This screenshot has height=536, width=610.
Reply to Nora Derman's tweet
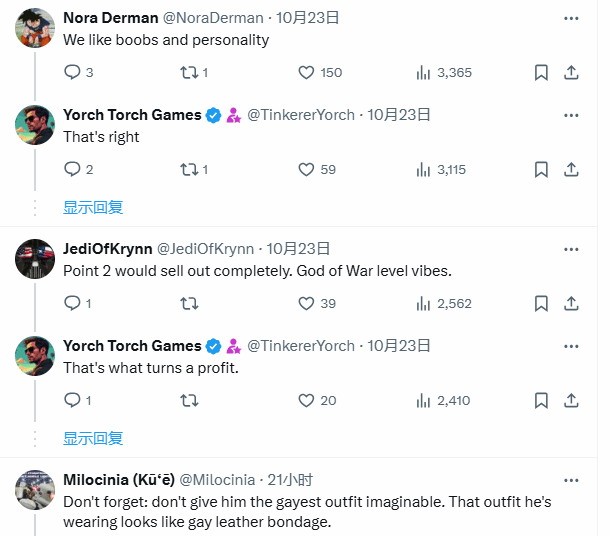(72, 72)
